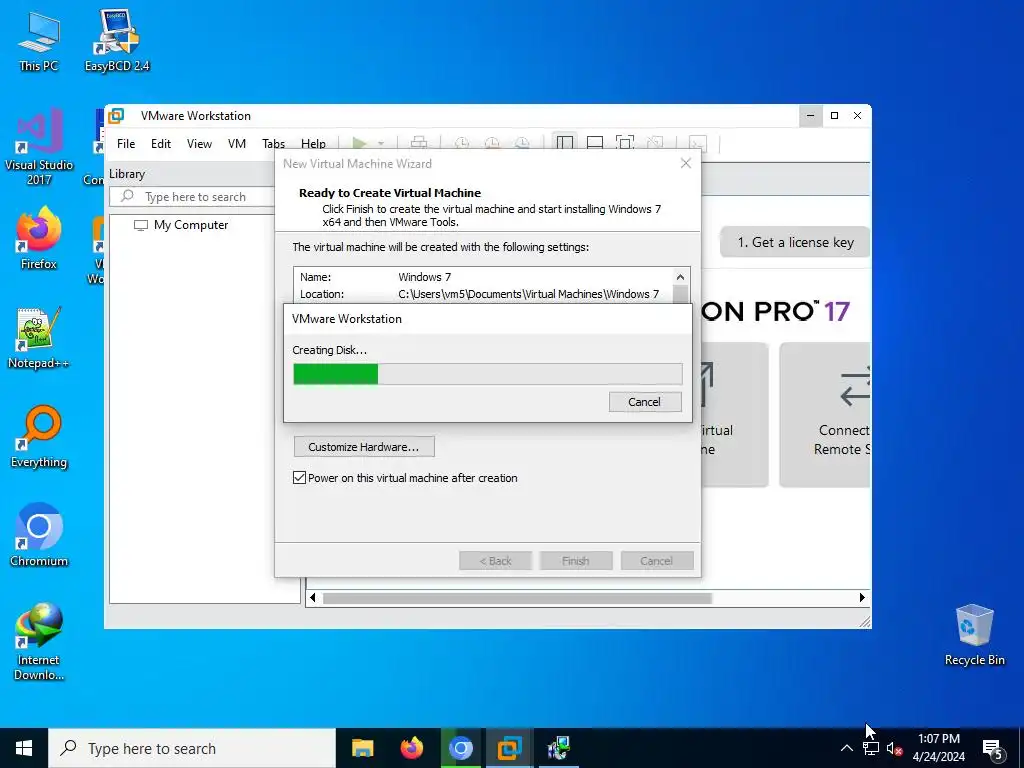1024x768 pixels.
Task: Toggle the Show Library sidebar icon
Action: click(564, 143)
